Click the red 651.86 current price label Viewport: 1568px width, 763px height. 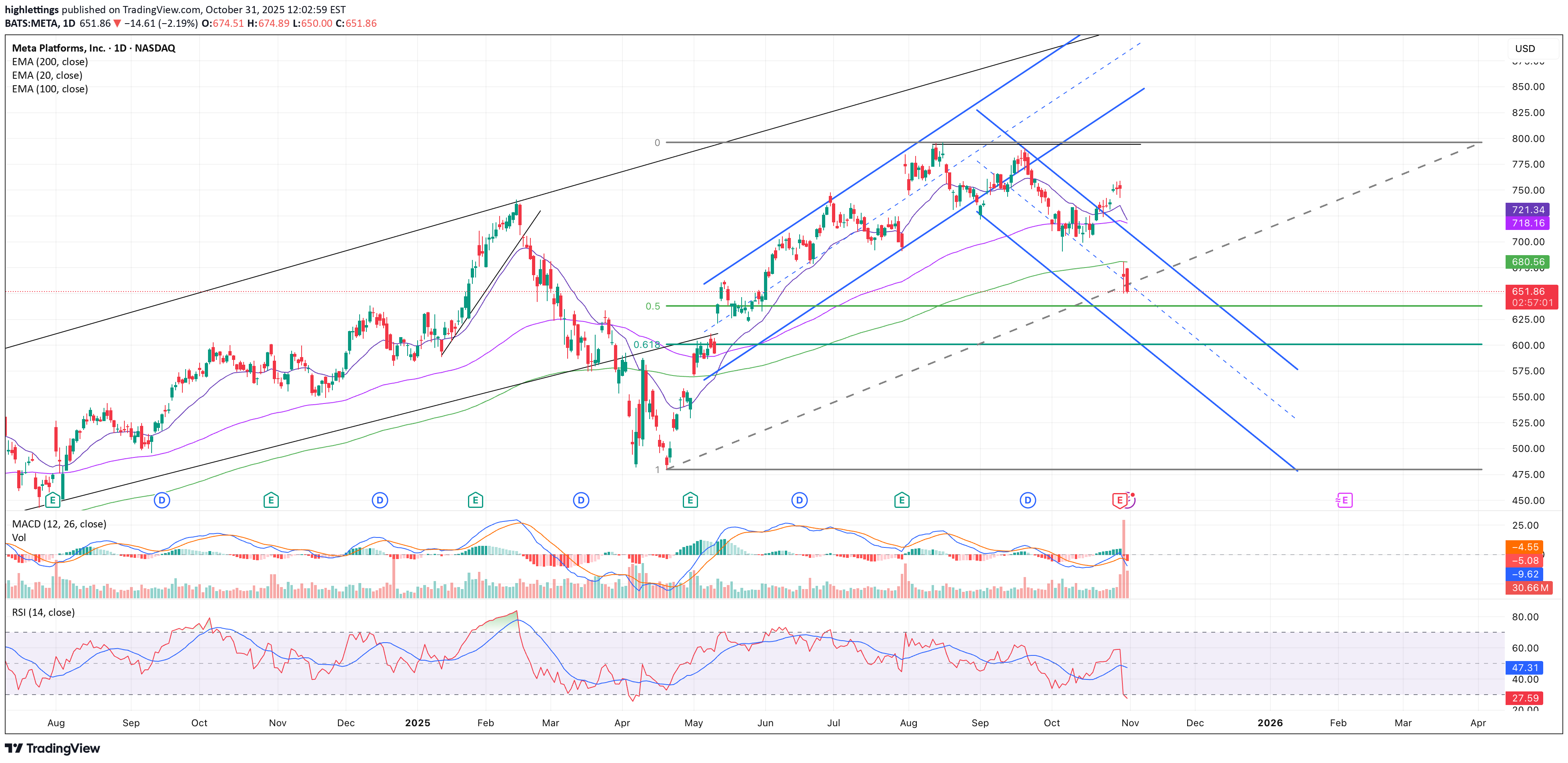pyautogui.click(x=1528, y=292)
